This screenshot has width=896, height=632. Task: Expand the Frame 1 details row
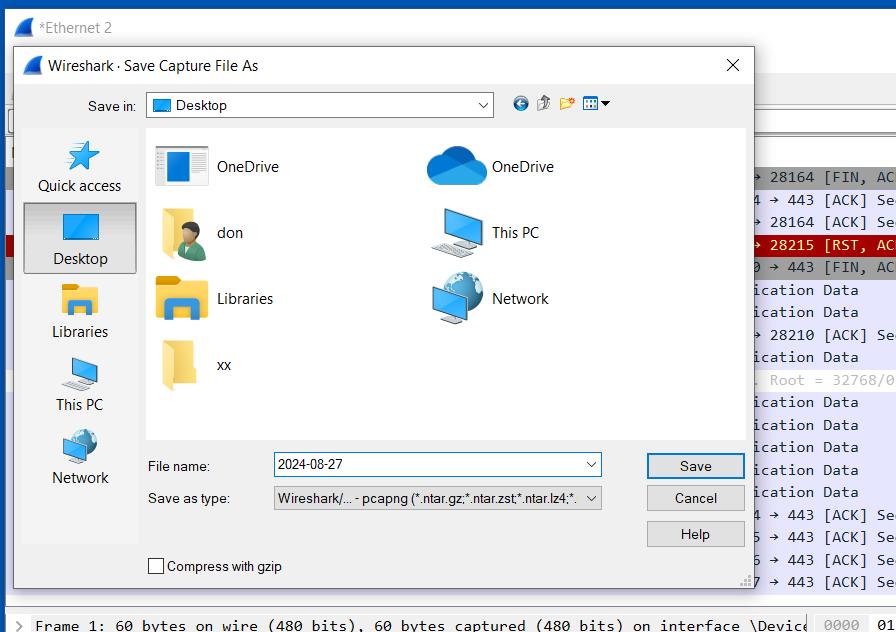(x=19, y=626)
